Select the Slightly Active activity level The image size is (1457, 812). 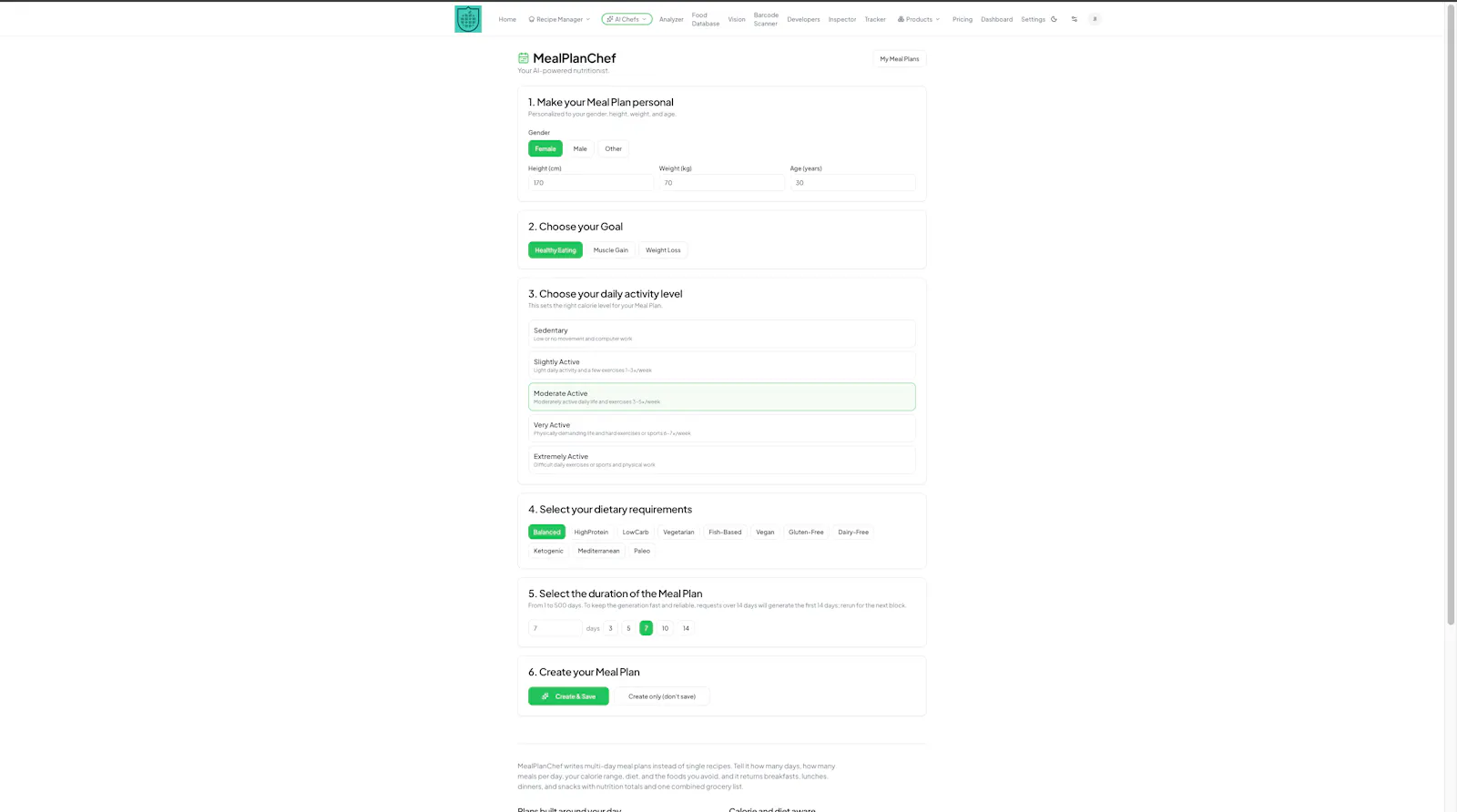click(721, 365)
